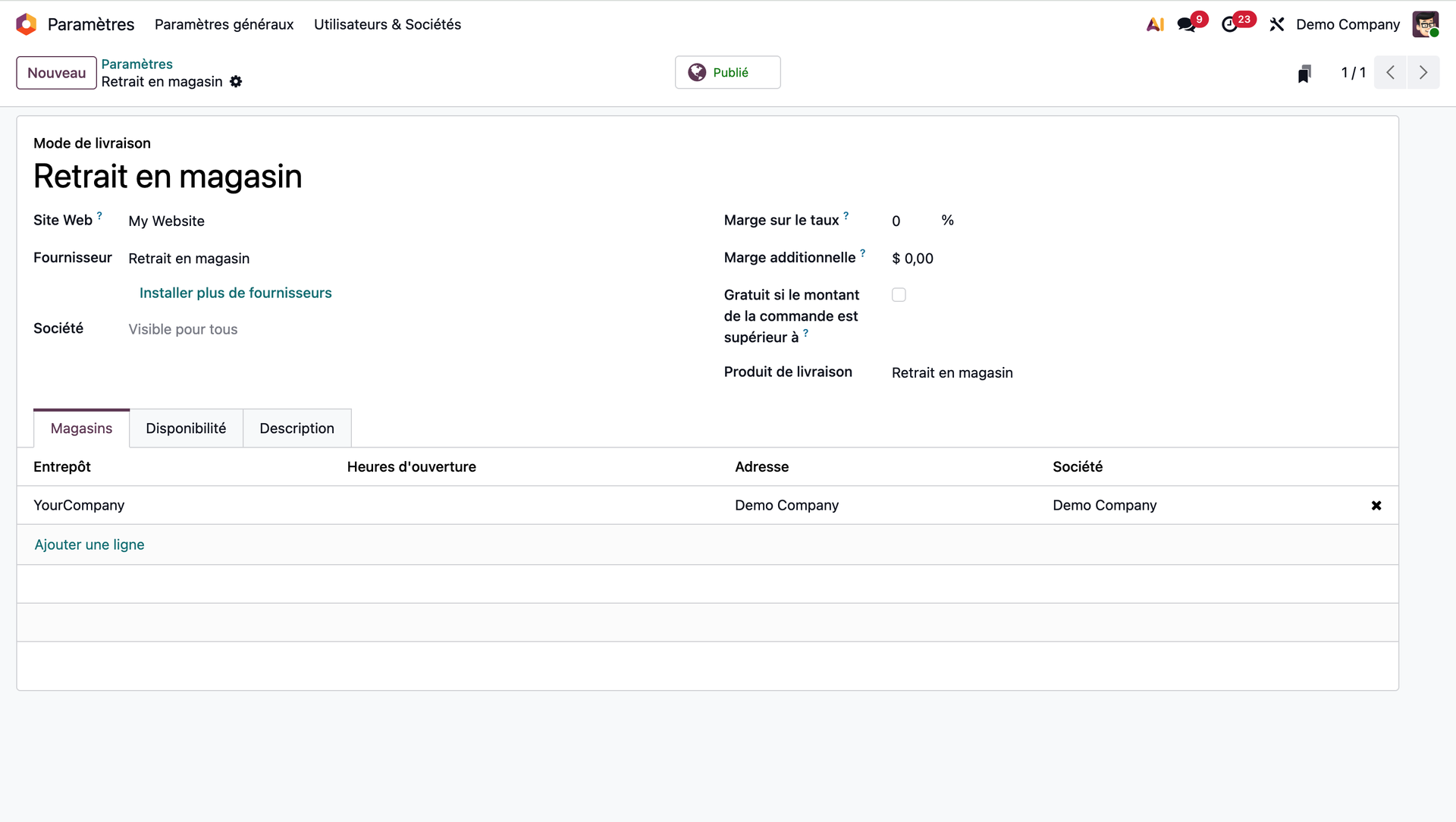
Task: Click 'Installer plus de fournisseurs' link
Action: click(235, 293)
